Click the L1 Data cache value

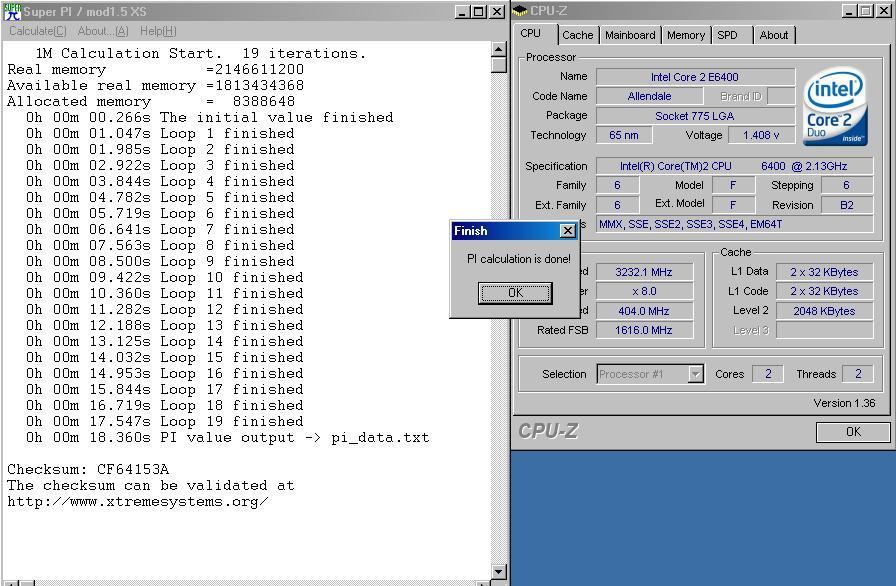[x=824, y=272]
